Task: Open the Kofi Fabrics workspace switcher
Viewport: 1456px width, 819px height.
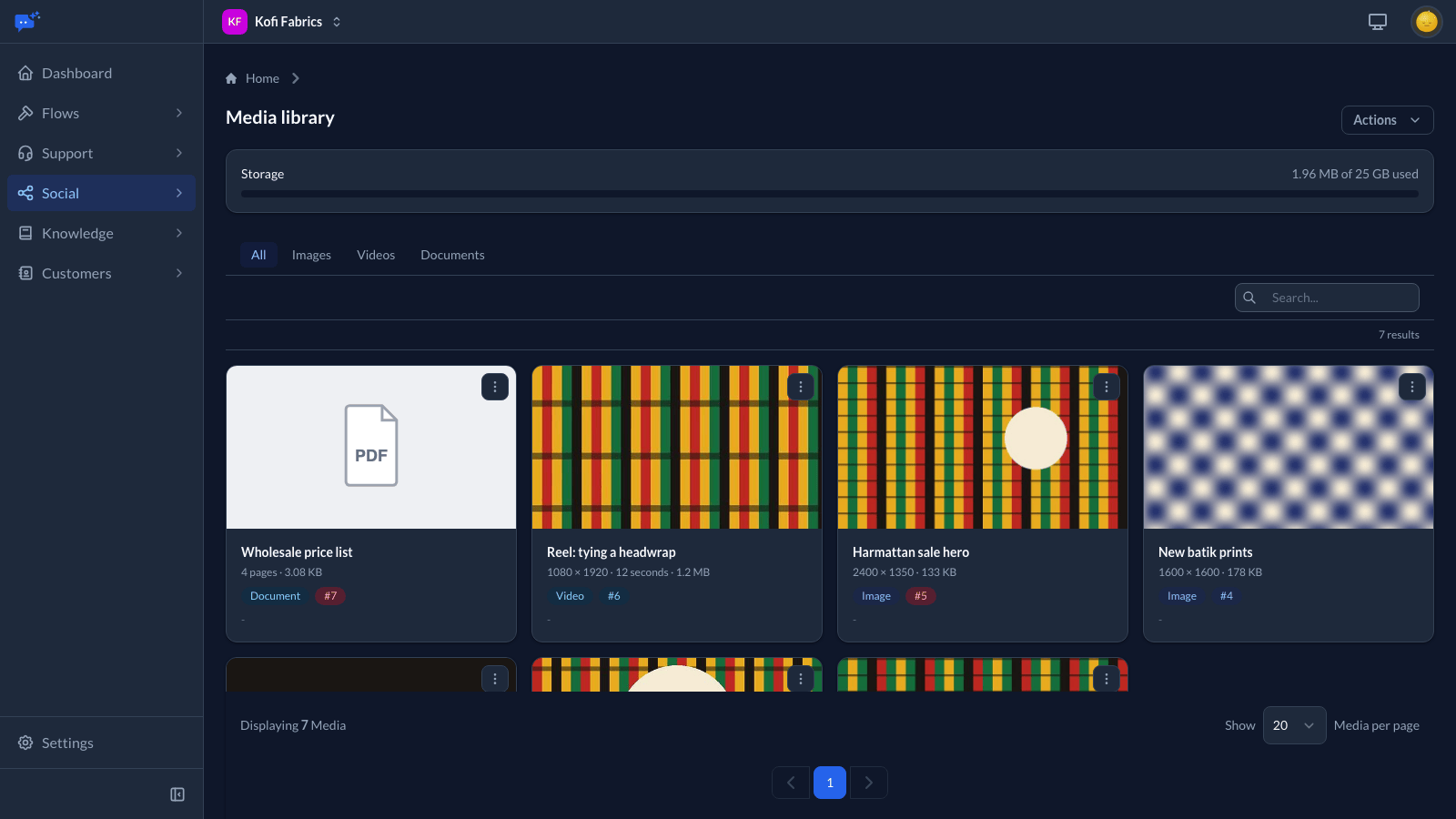Action: pos(283,22)
